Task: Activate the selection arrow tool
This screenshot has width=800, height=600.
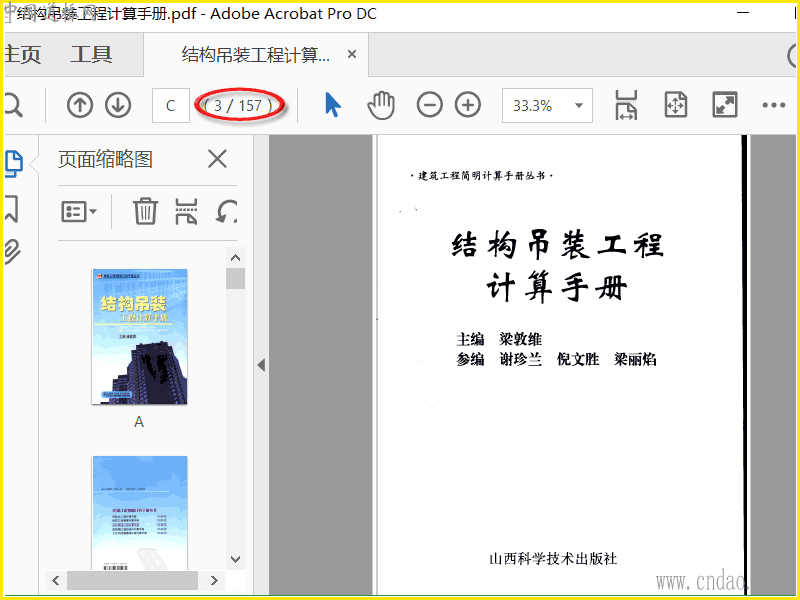Action: pos(333,105)
